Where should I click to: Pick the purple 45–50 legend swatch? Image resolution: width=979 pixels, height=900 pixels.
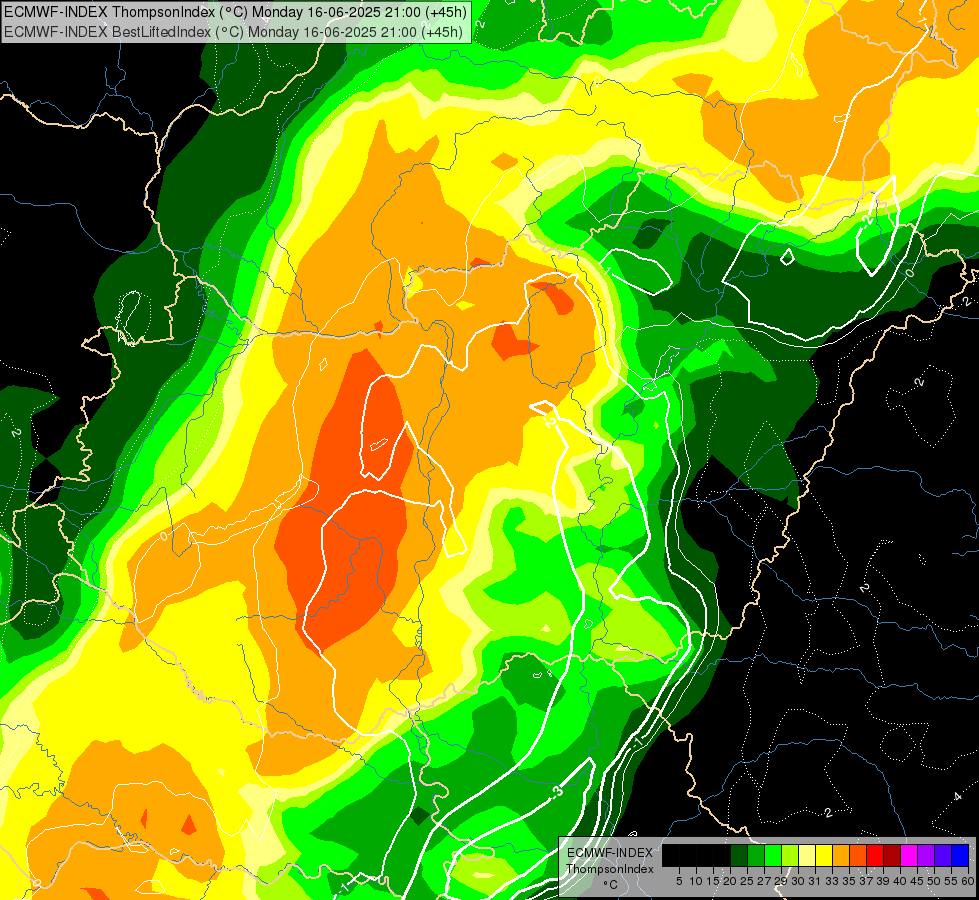926,855
